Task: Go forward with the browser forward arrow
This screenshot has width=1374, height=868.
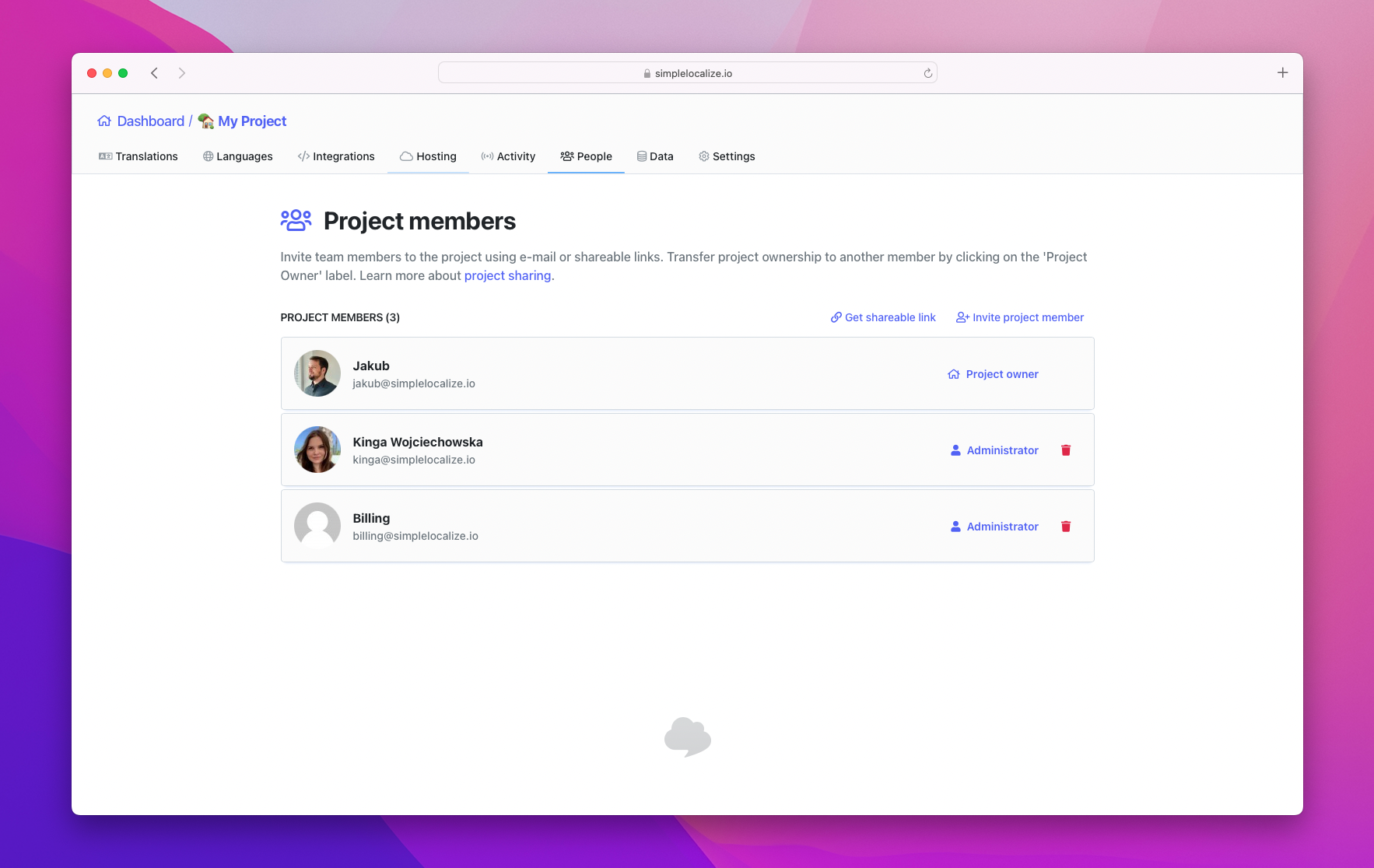Action: 182,73
